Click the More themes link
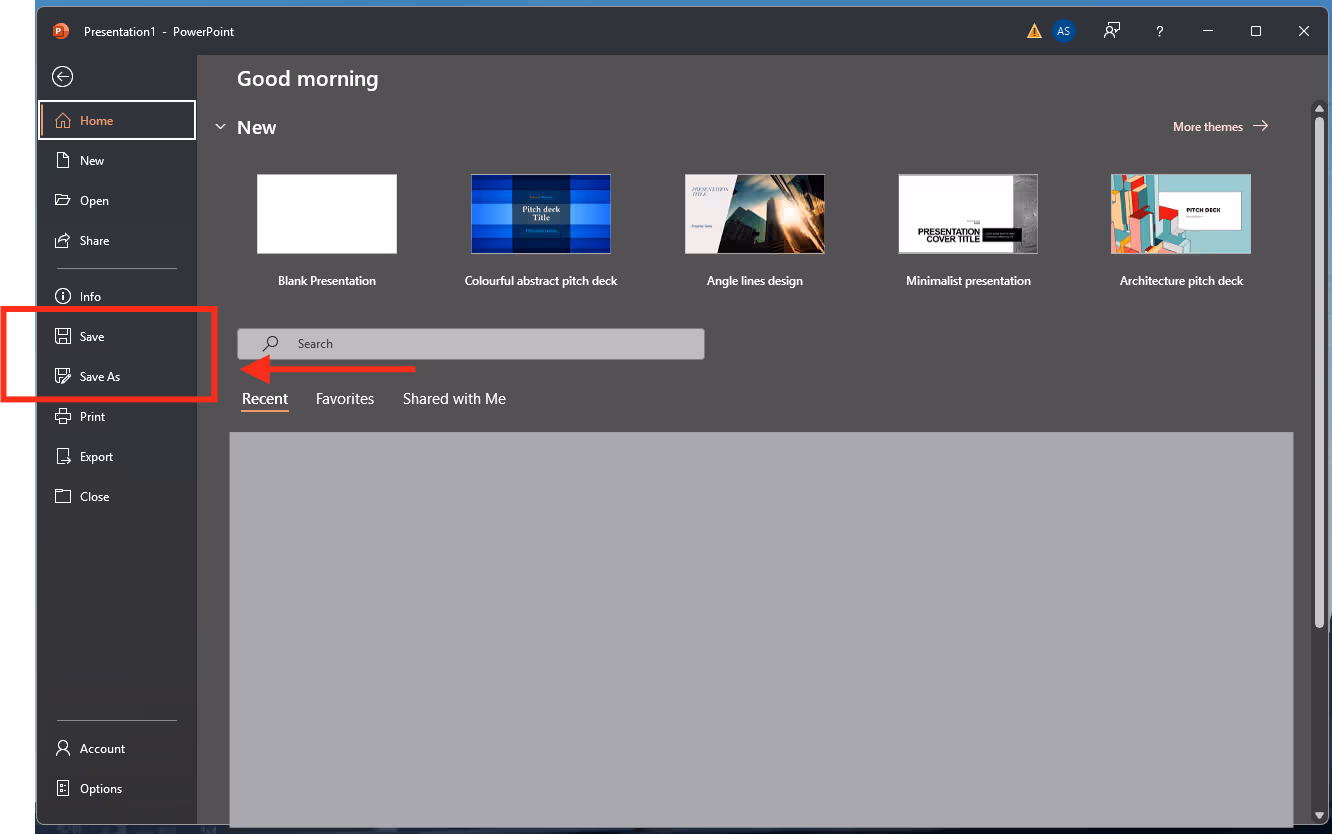Image resolution: width=1332 pixels, height=834 pixels. pyautogui.click(x=1207, y=126)
